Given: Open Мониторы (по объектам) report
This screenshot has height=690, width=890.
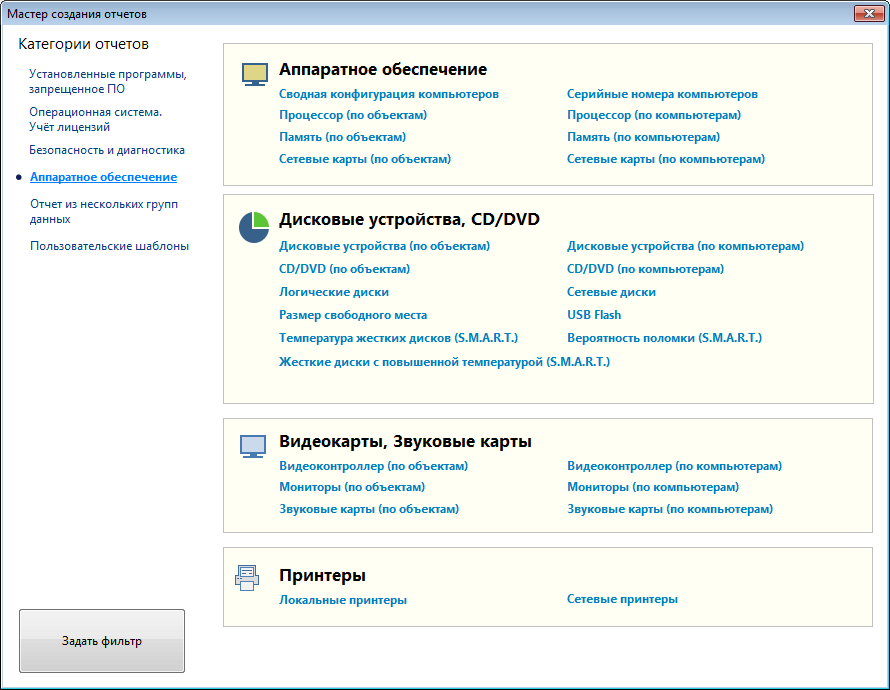Looking at the screenshot, I should (x=352, y=487).
